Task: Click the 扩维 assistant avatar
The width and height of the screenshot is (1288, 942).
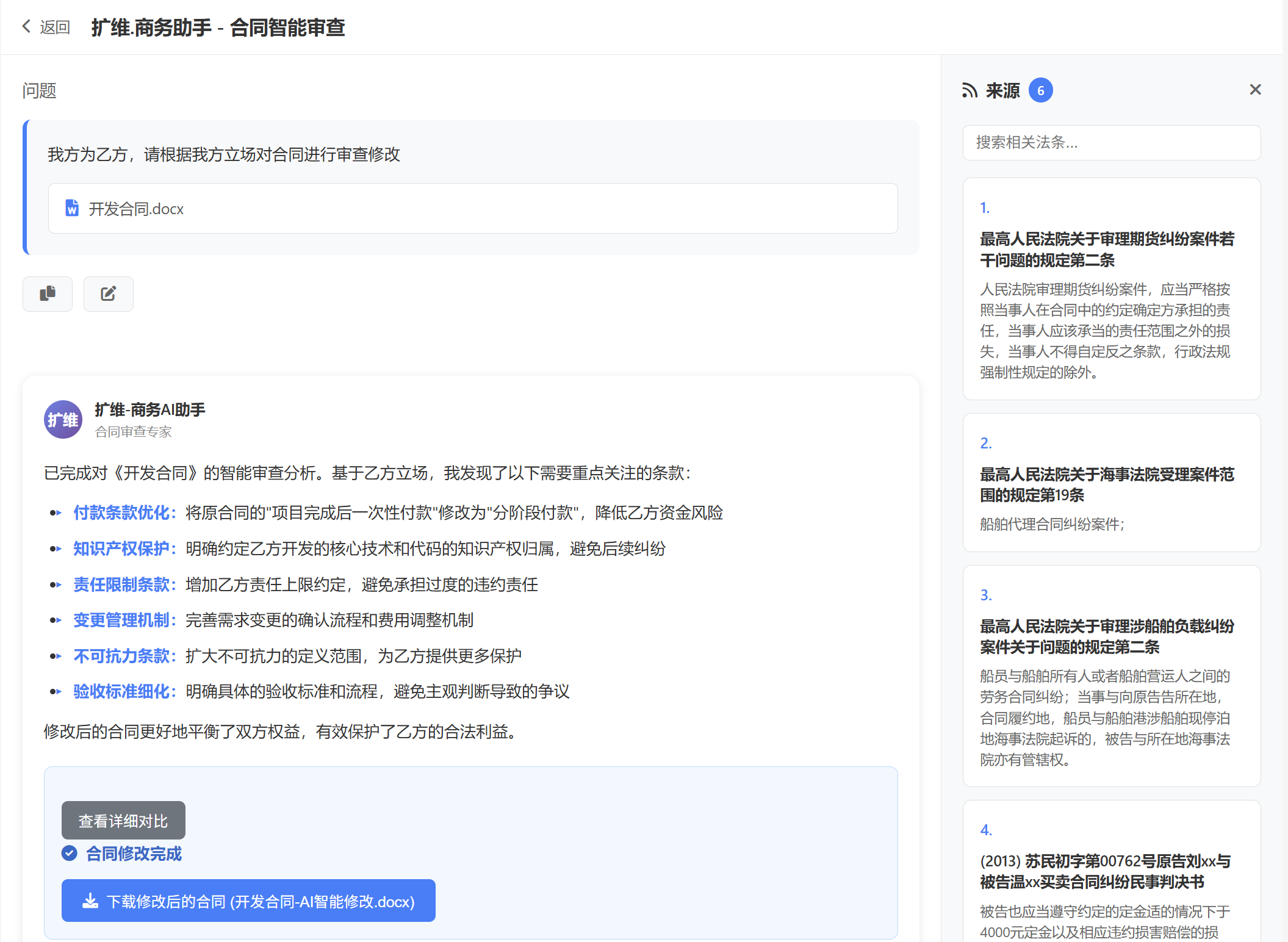Action: pos(63,420)
